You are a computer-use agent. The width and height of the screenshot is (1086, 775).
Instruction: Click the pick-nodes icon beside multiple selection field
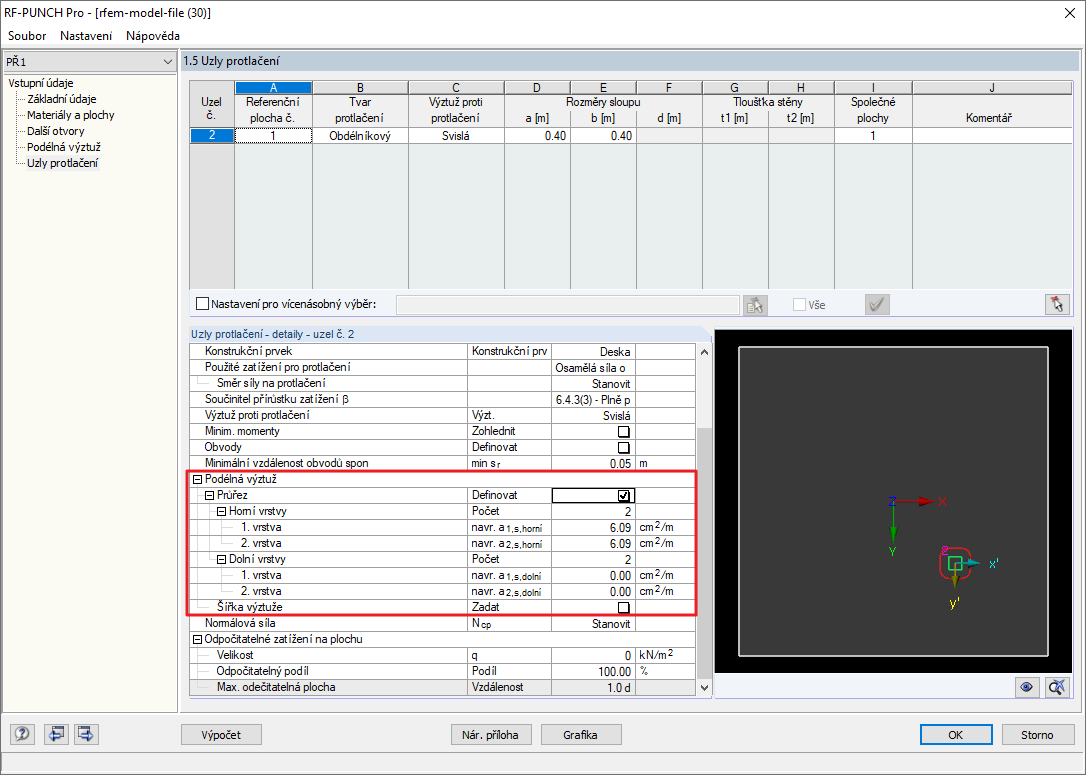point(755,305)
